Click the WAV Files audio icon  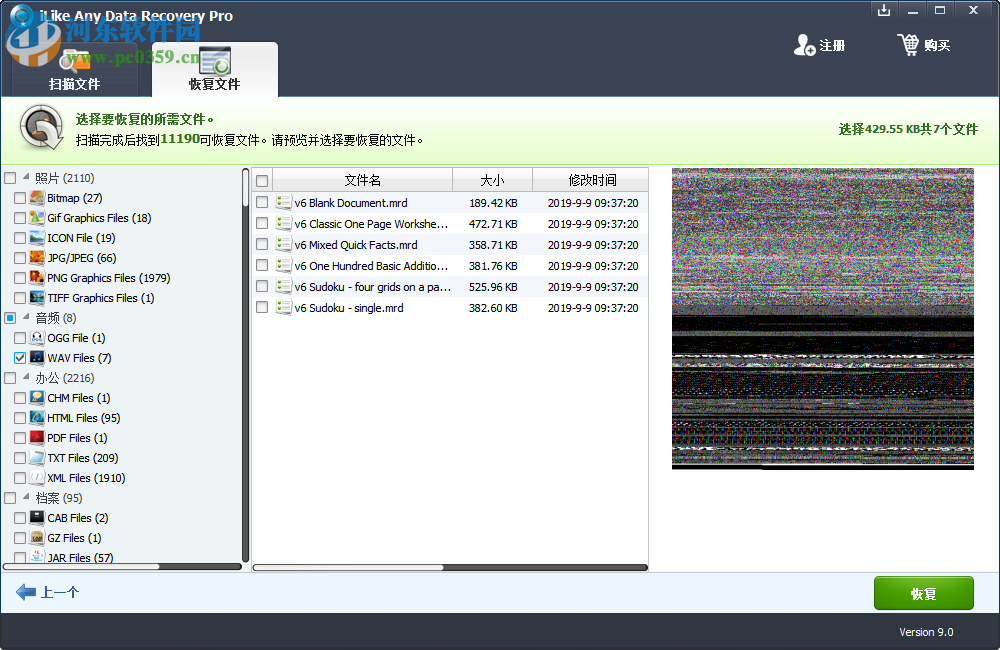click(x=35, y=358)
